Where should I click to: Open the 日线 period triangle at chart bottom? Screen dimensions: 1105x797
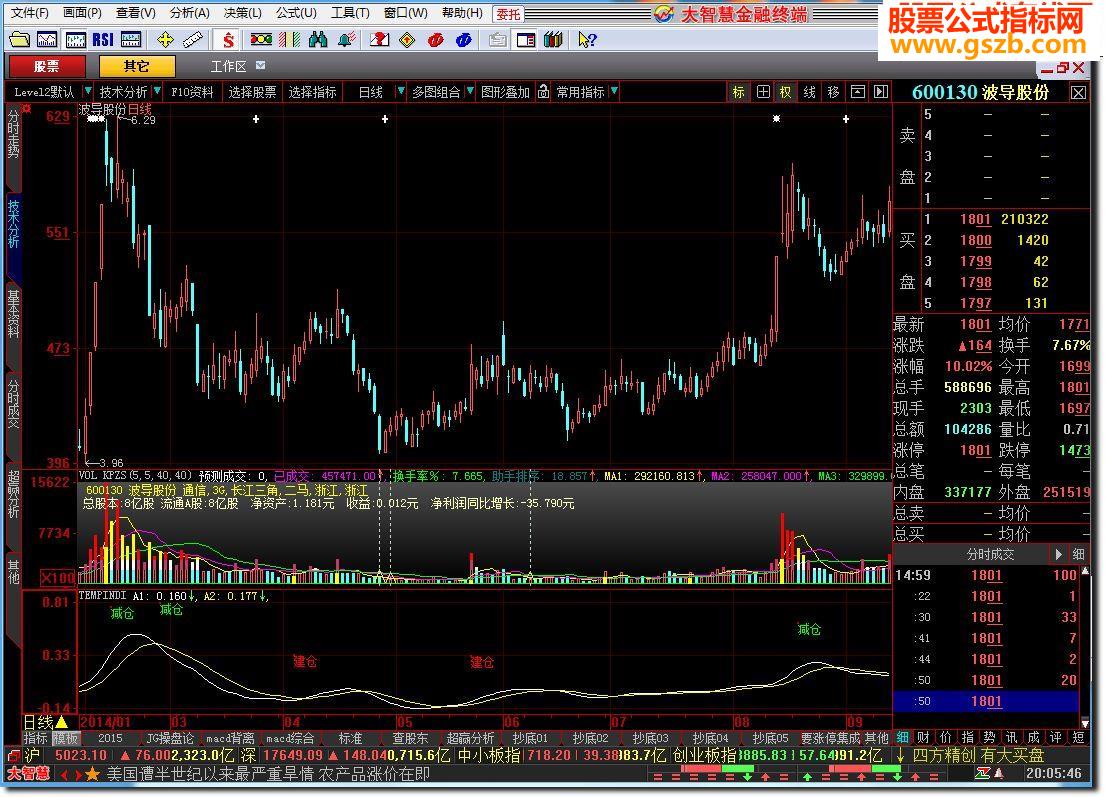[62, 722]
